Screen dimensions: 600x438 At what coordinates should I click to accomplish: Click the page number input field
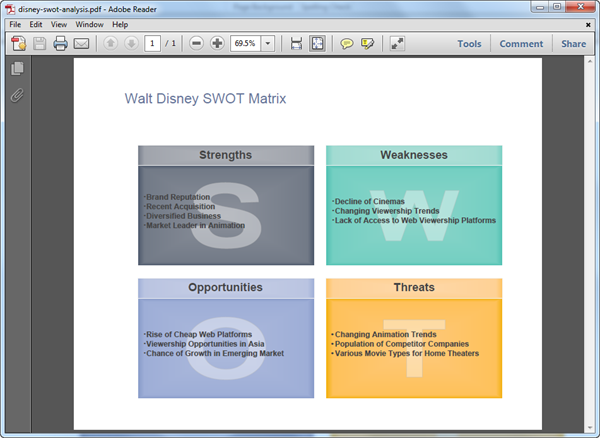(152, 44)
